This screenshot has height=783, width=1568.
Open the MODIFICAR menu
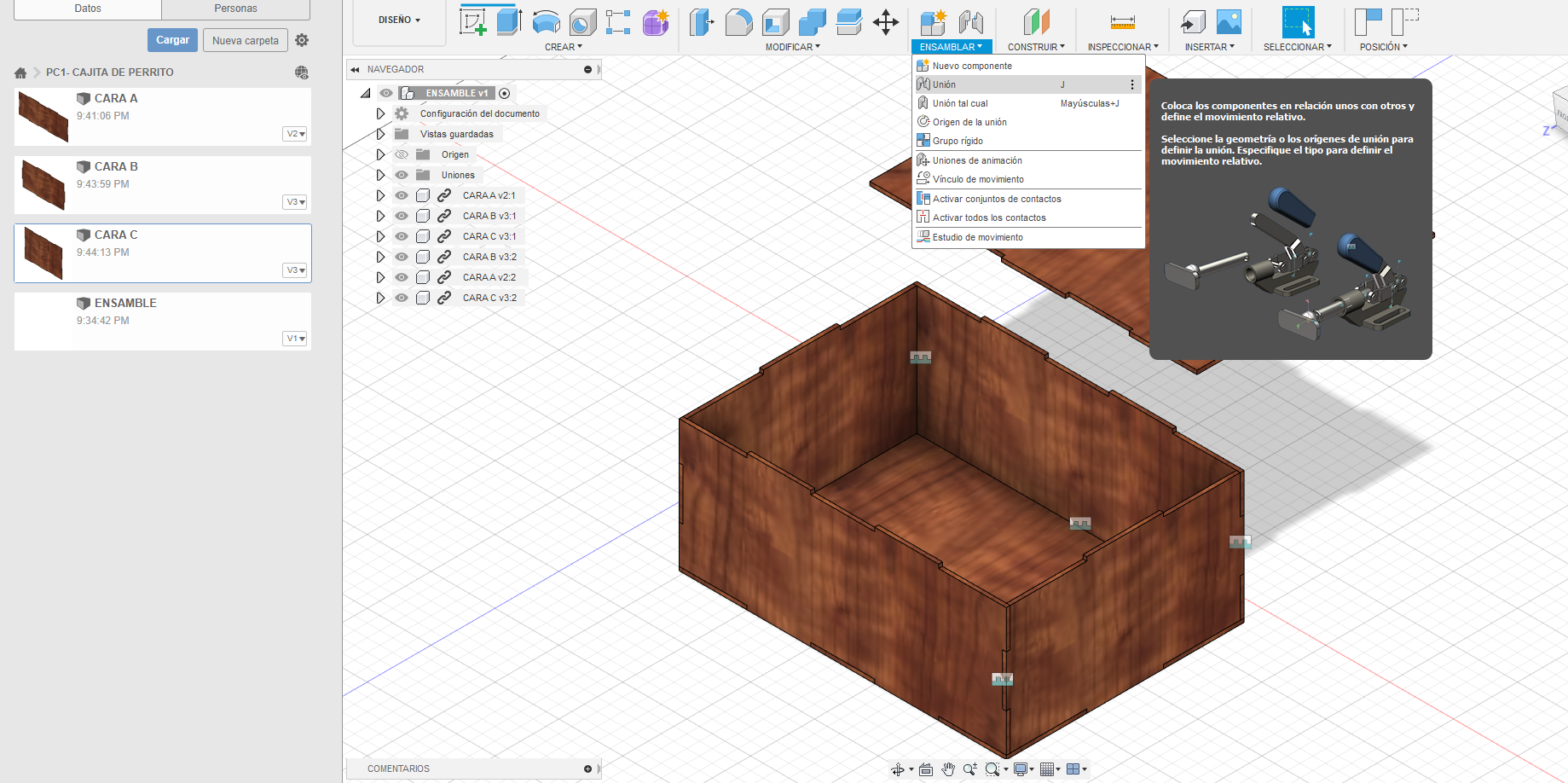[792, 47]
